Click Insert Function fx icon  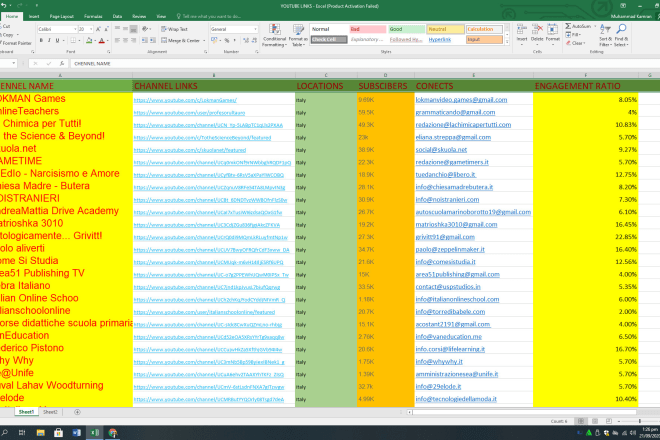coord(61,64)
